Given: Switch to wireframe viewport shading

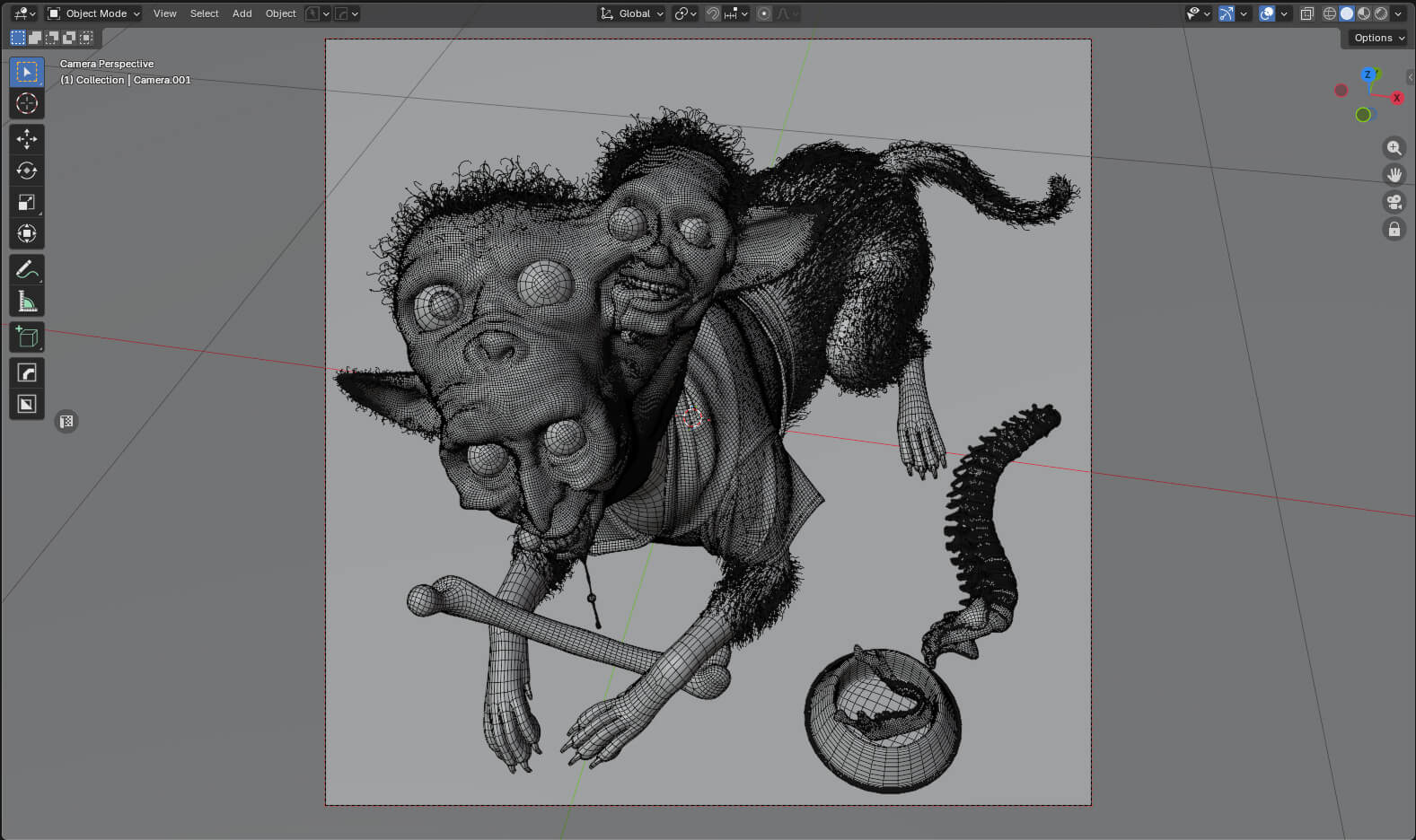Looking at the screenshot, I should point(1330,13).
